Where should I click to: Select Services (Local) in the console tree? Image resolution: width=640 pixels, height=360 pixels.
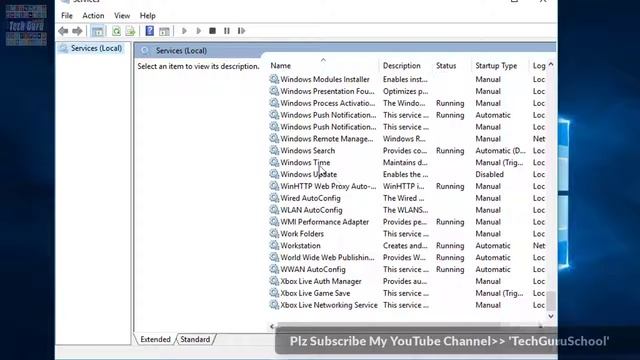tap(96, 48)
